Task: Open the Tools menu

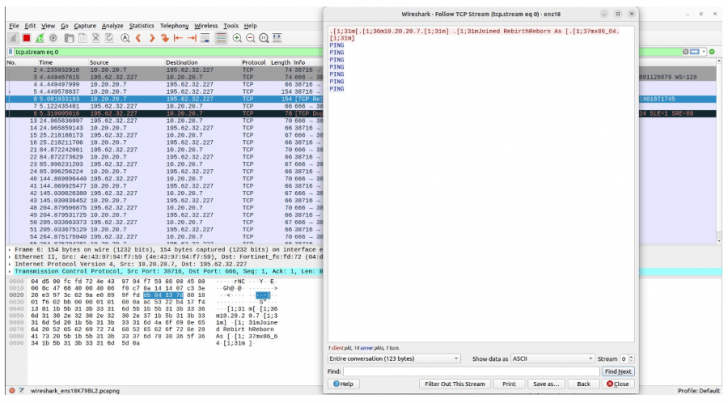Action: [231, 26]
